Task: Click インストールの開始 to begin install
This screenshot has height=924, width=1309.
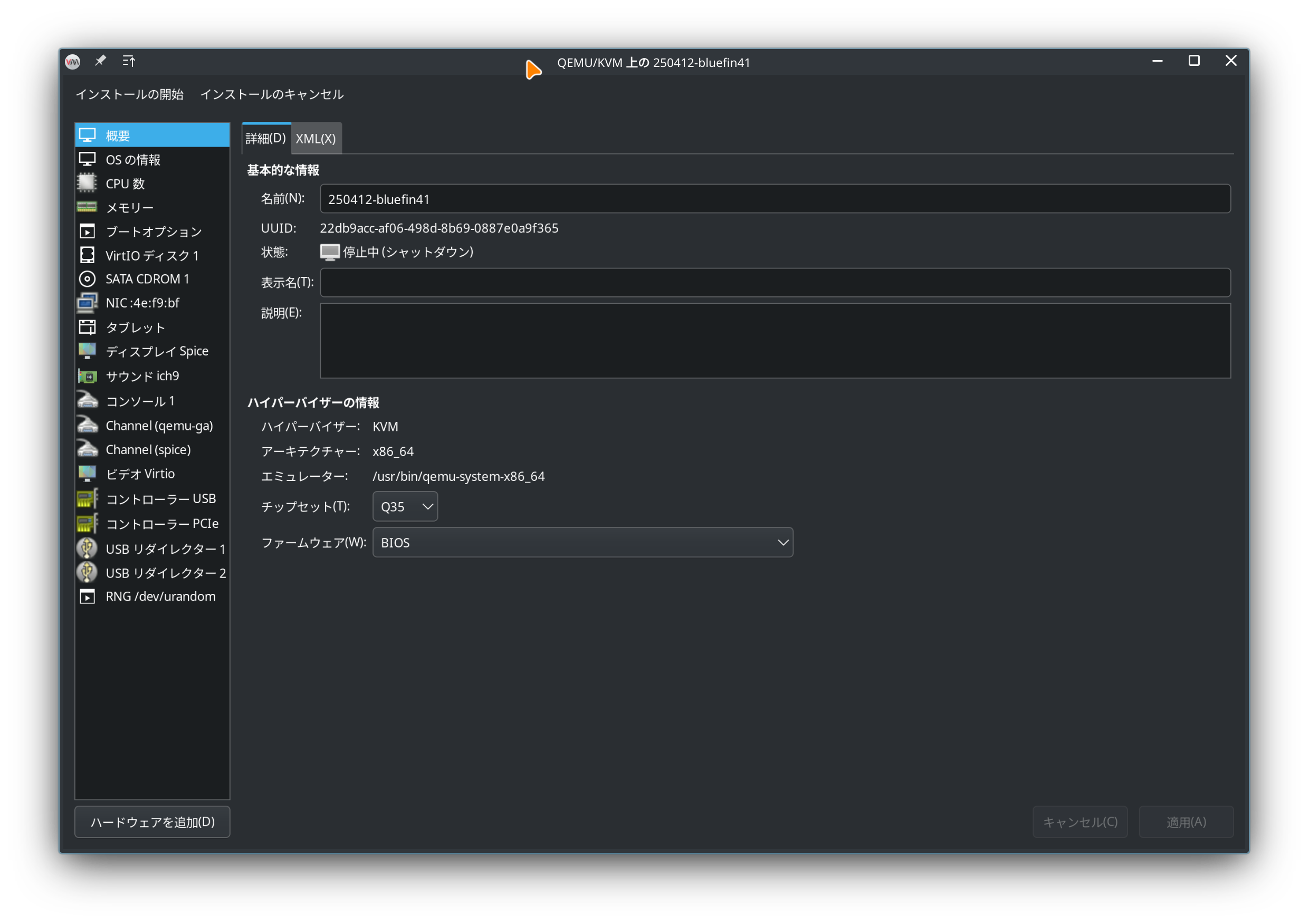Action: [x=129, y=94]
